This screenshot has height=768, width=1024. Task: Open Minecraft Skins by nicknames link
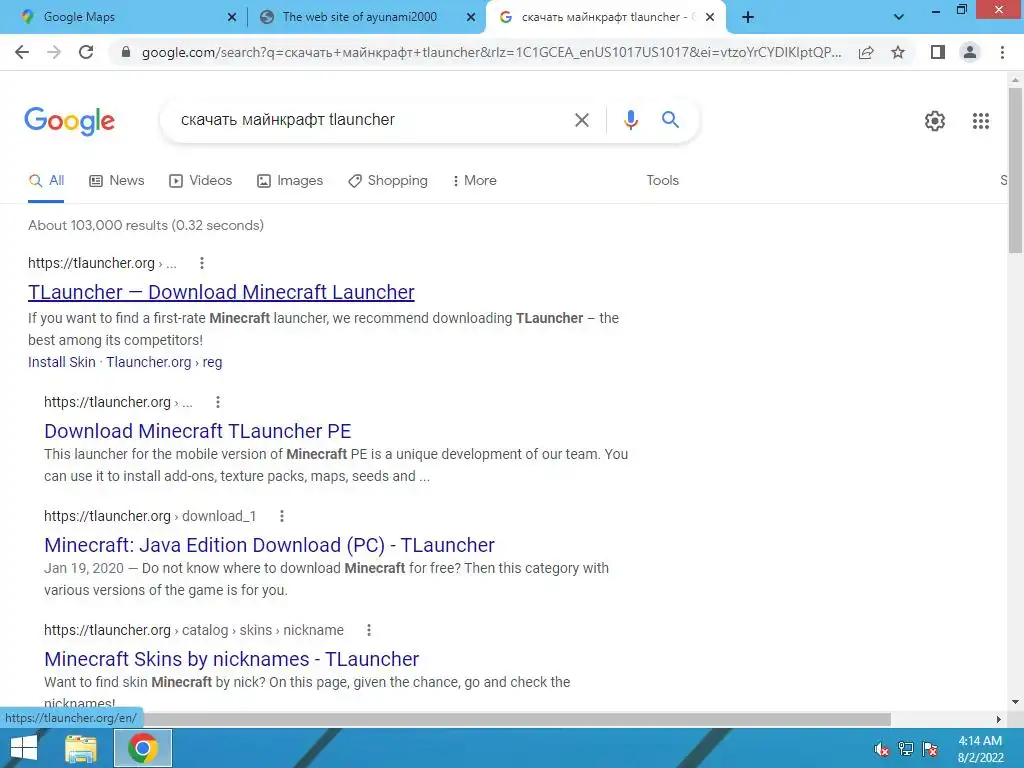click(232, 660)
